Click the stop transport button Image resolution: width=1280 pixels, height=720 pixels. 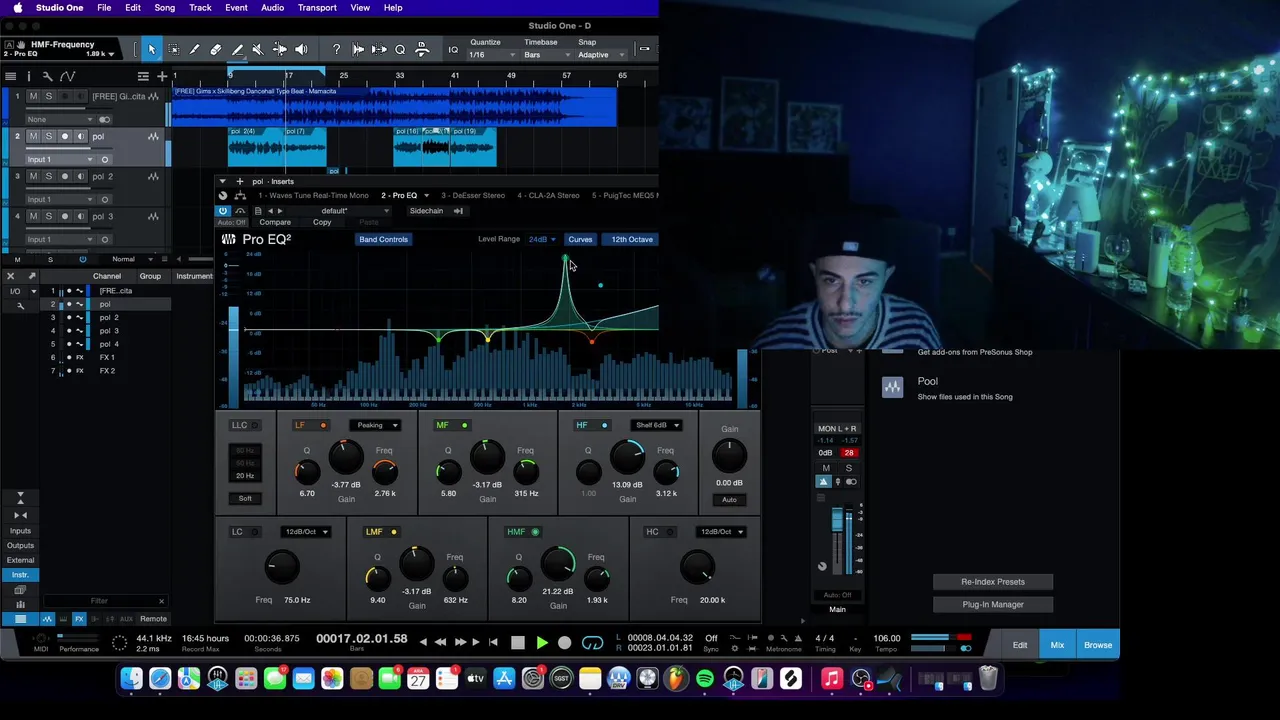[517, 643]
